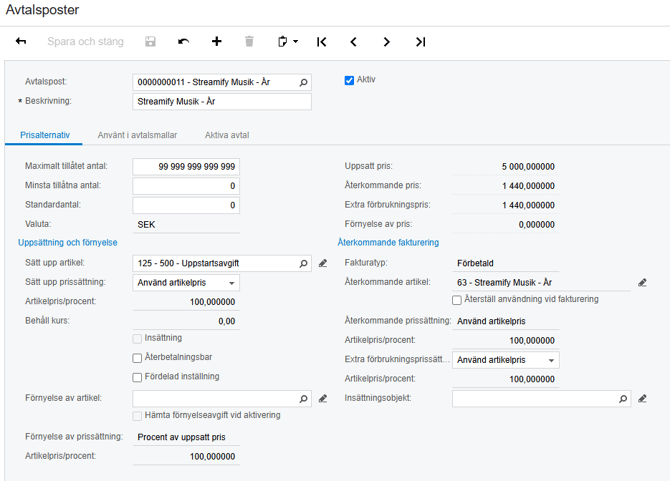Click the Beskrivning text field
The image size is (670, 481).
coord(222,102)
